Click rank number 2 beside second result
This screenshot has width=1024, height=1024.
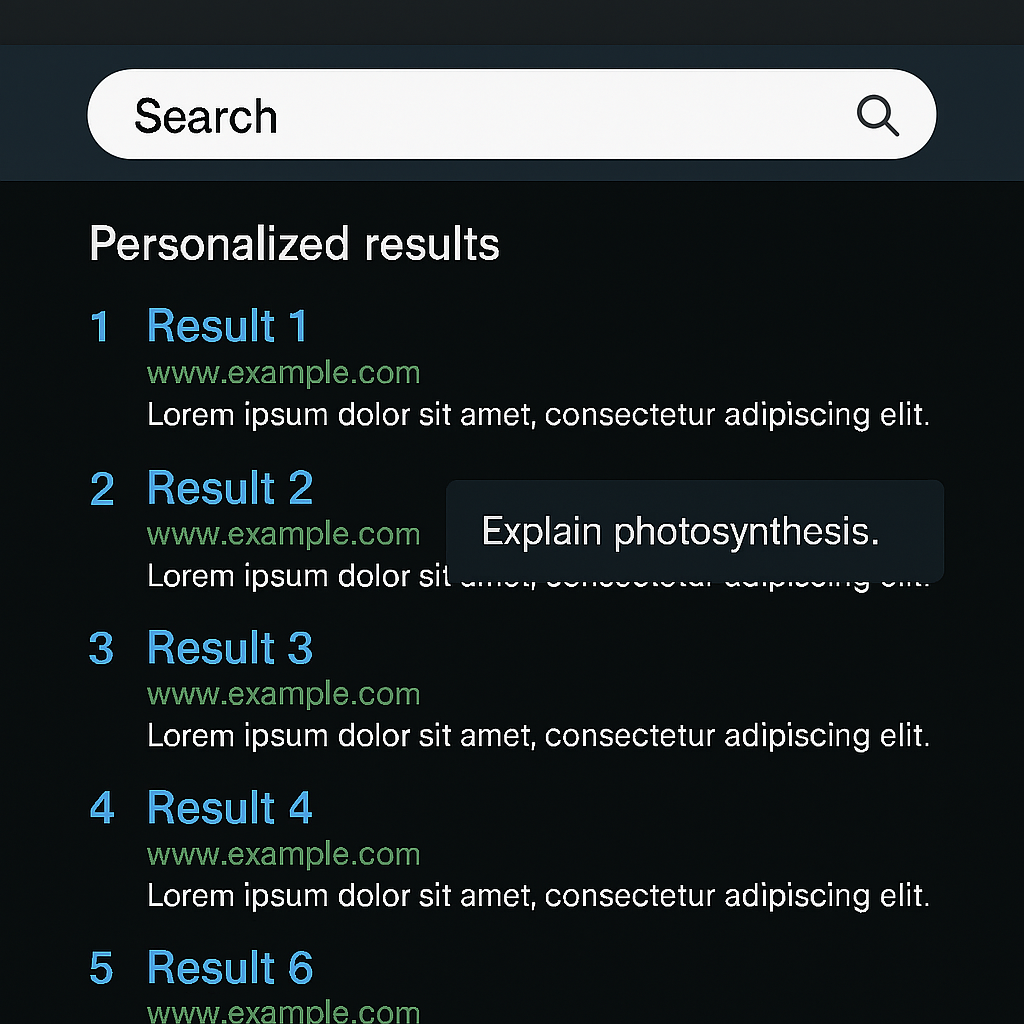[x=102, y=489]
